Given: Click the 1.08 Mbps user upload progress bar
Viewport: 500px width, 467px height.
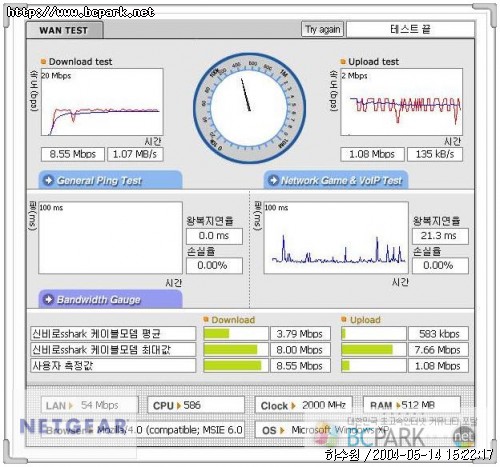Looking at the screenshot, I should point(374,366).
